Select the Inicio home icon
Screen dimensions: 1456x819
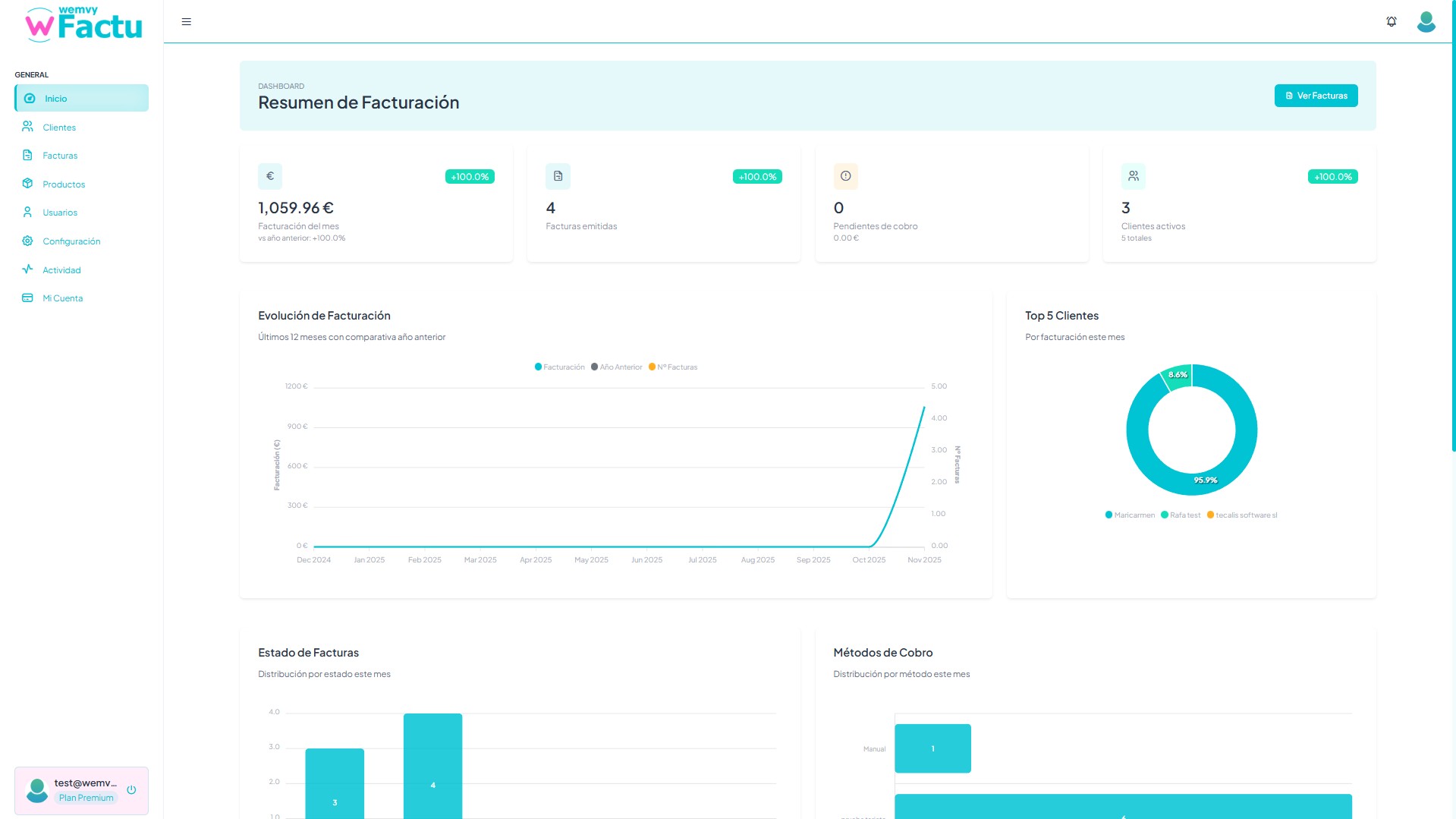tap(29, 98)
